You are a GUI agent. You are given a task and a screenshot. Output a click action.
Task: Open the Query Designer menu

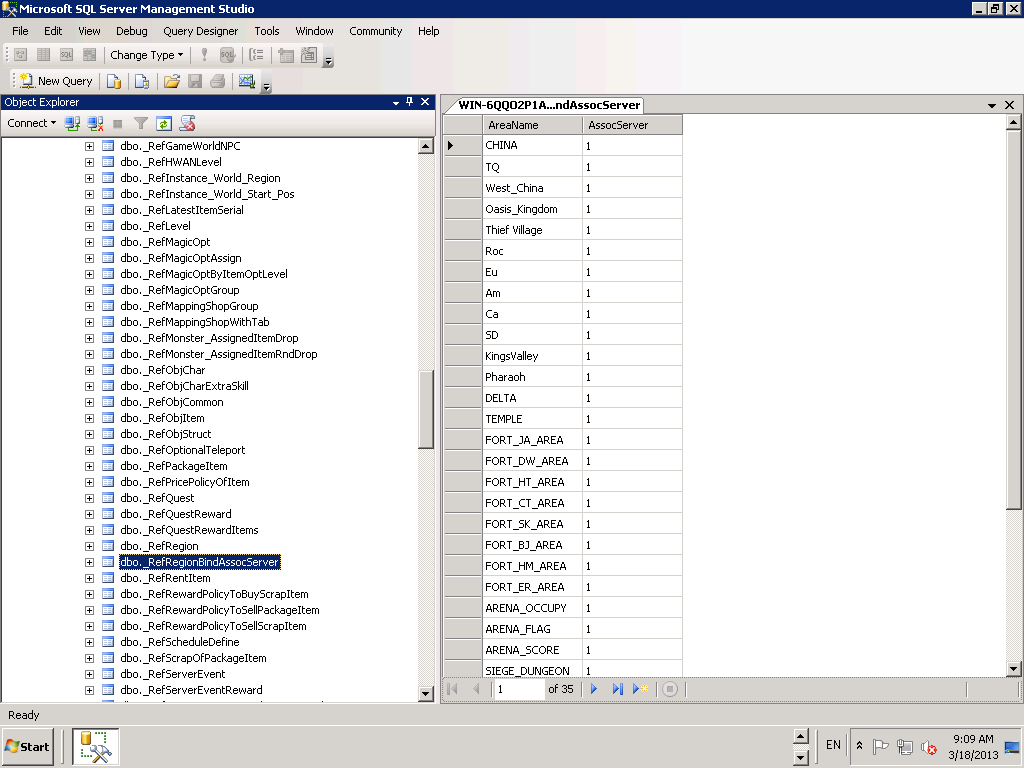(200, 31)
